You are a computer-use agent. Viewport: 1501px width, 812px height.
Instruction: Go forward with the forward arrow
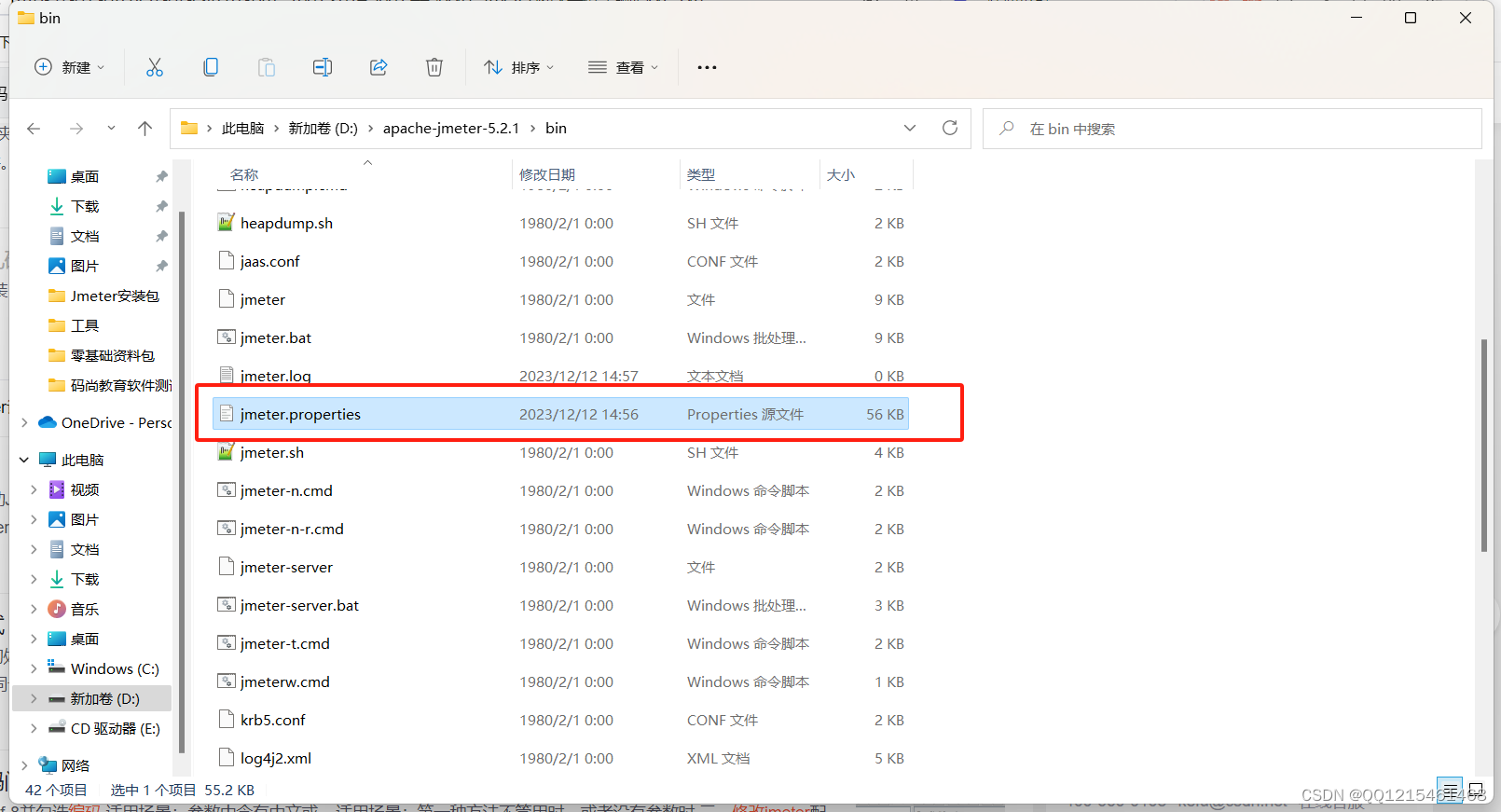tap(76, 129)
